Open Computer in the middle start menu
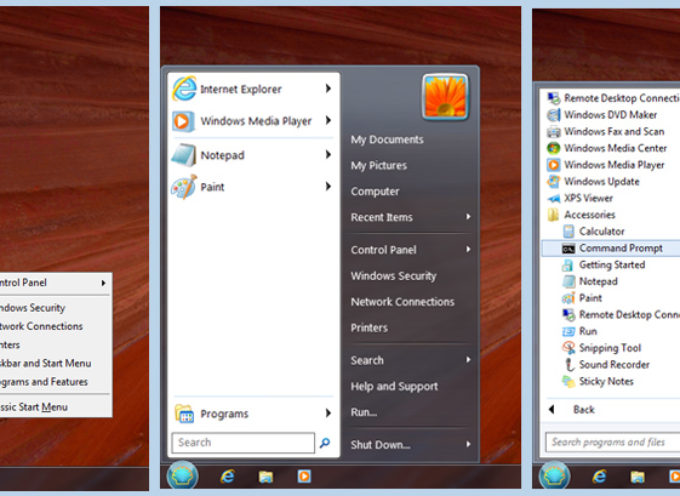 pos(375,191)
